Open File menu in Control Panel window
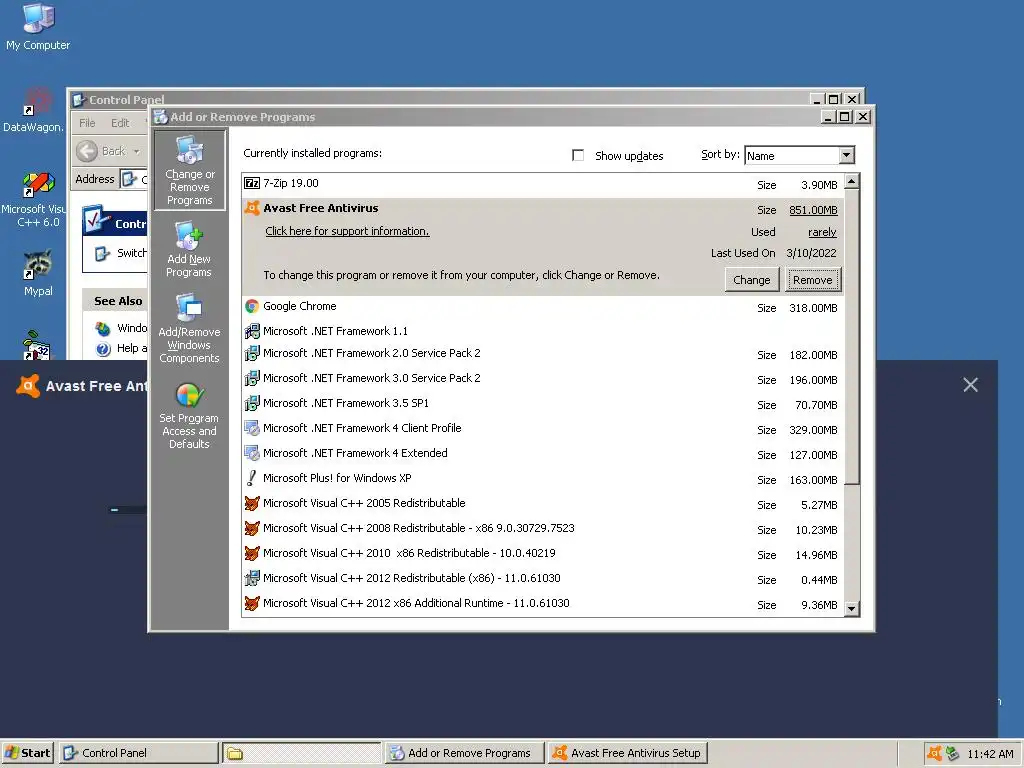This screenshot has width=1024, height=768. 87,123
